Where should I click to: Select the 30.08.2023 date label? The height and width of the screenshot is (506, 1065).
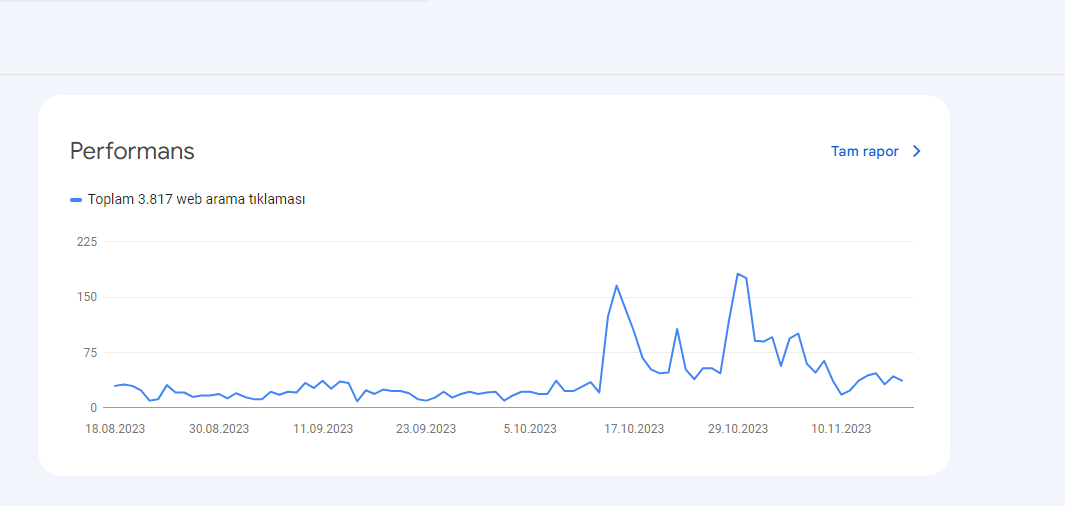point(219,429)
